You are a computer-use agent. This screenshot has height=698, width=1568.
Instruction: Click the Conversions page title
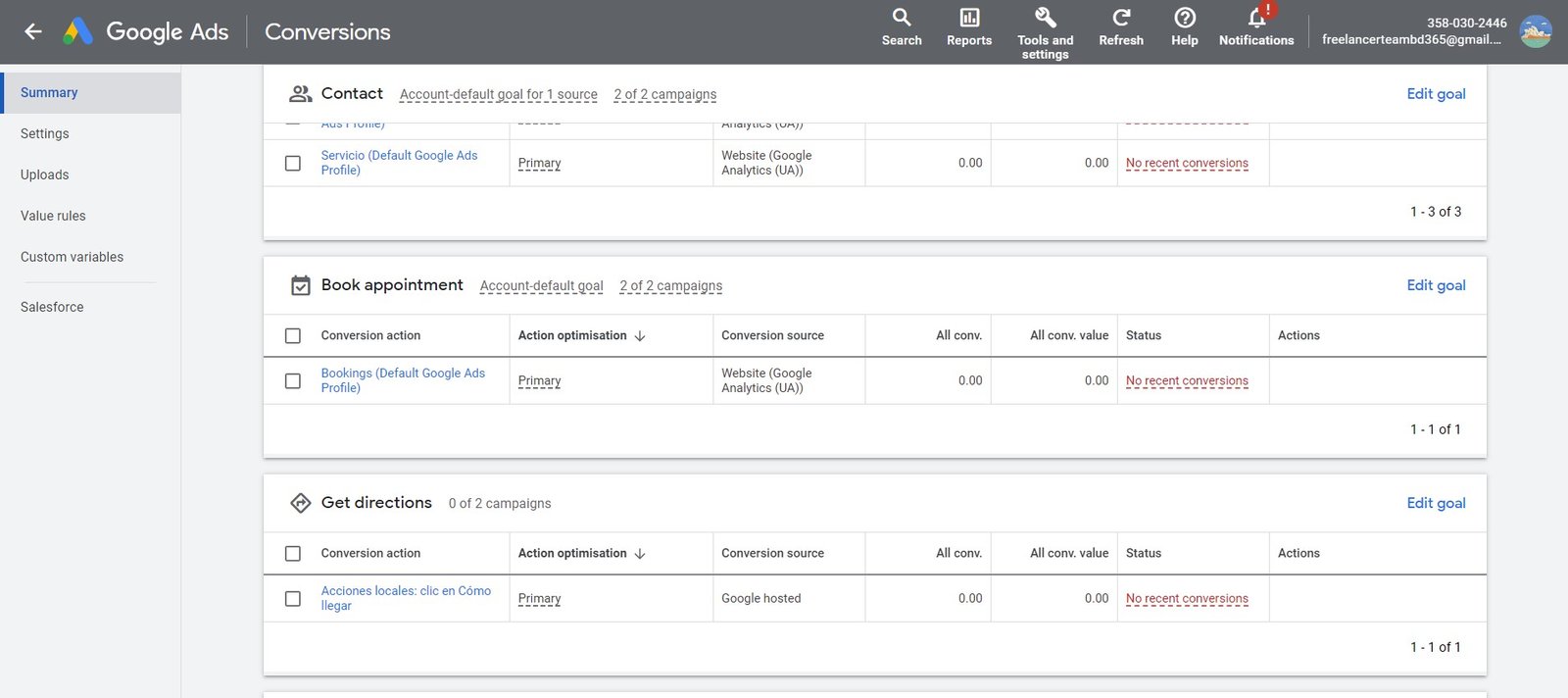pyautogui.click(x=327, y=31)
